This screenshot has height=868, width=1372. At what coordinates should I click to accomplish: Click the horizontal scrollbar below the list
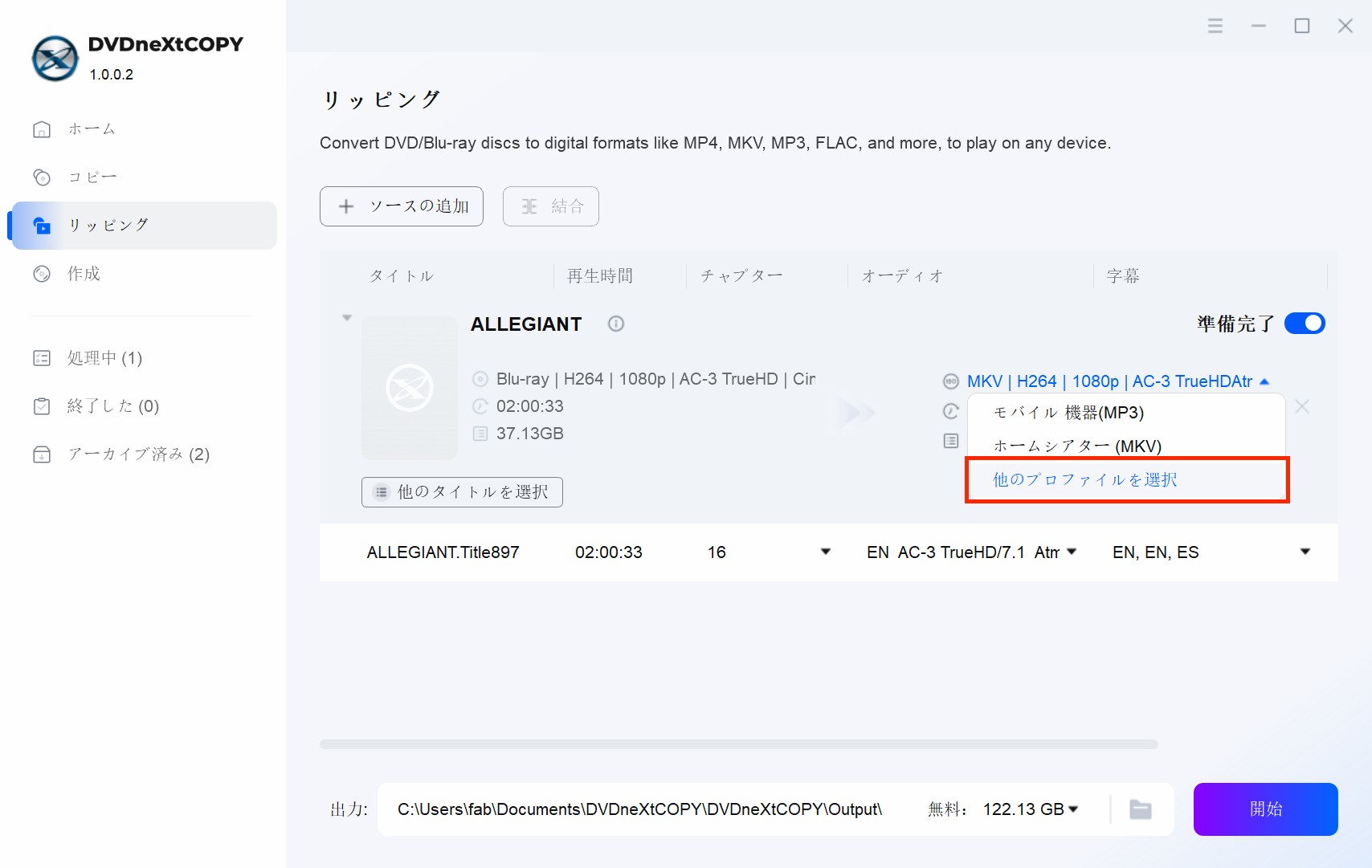pos(739,744)
